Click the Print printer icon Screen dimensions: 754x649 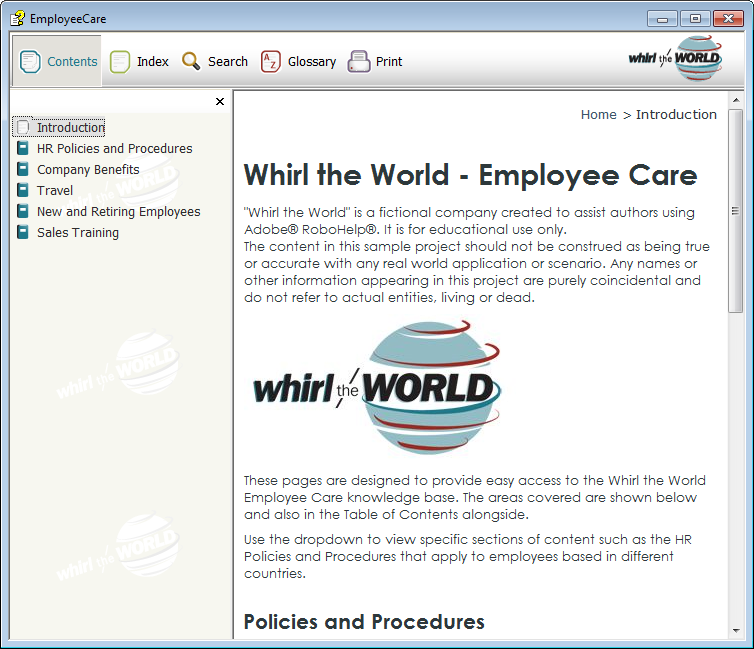coord(359,62)
